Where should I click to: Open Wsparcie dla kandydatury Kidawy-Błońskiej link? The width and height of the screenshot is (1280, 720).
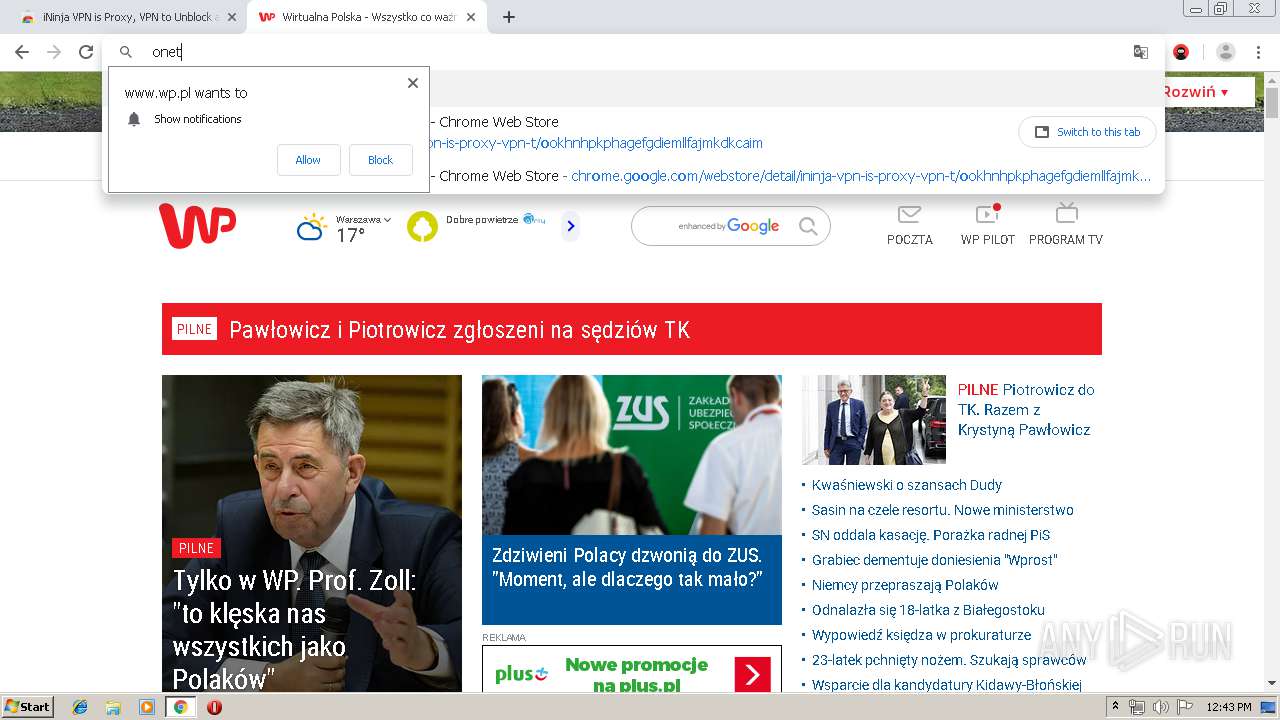(x=947, y=685)
